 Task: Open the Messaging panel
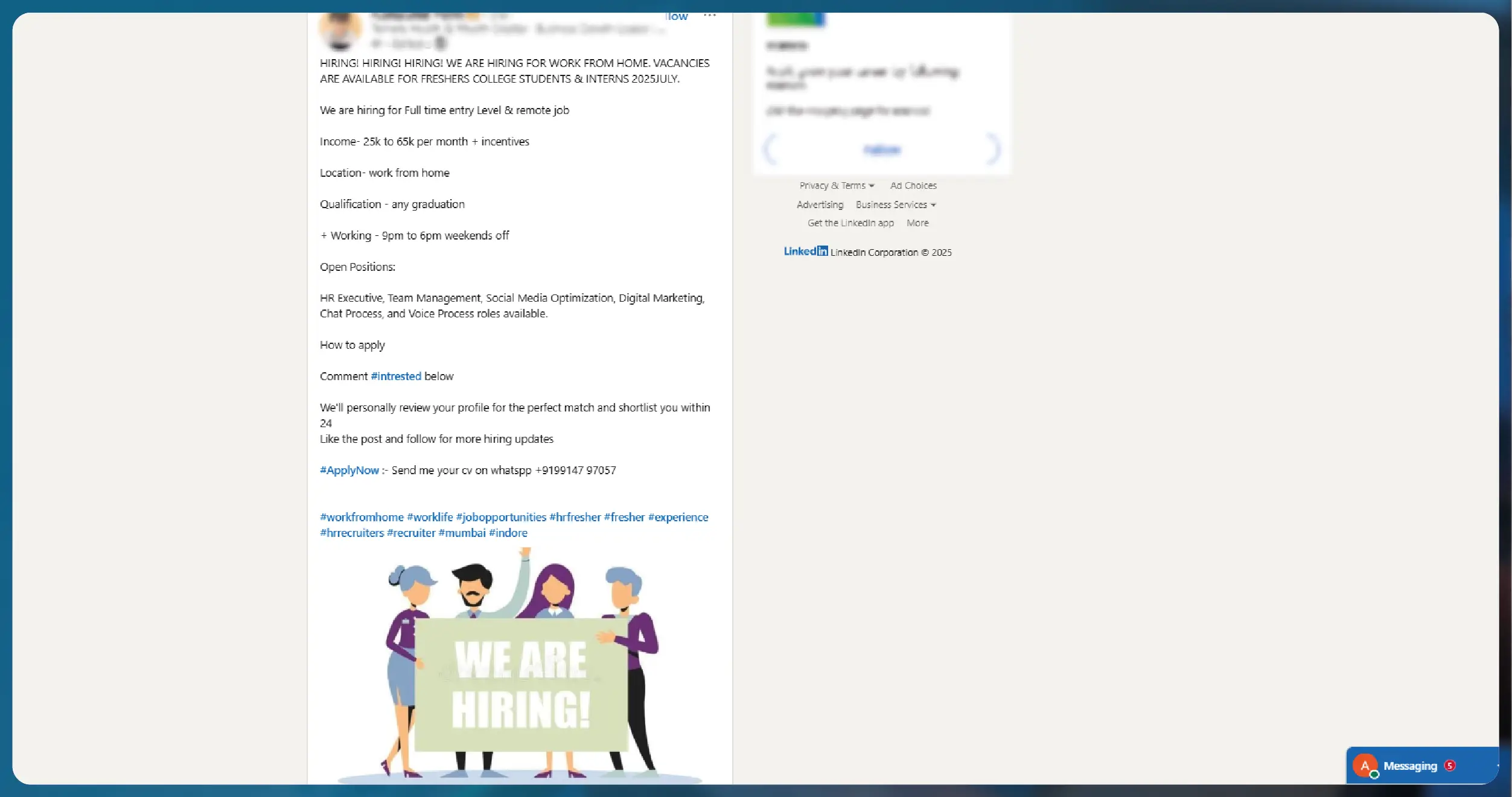pos(1410,766)
